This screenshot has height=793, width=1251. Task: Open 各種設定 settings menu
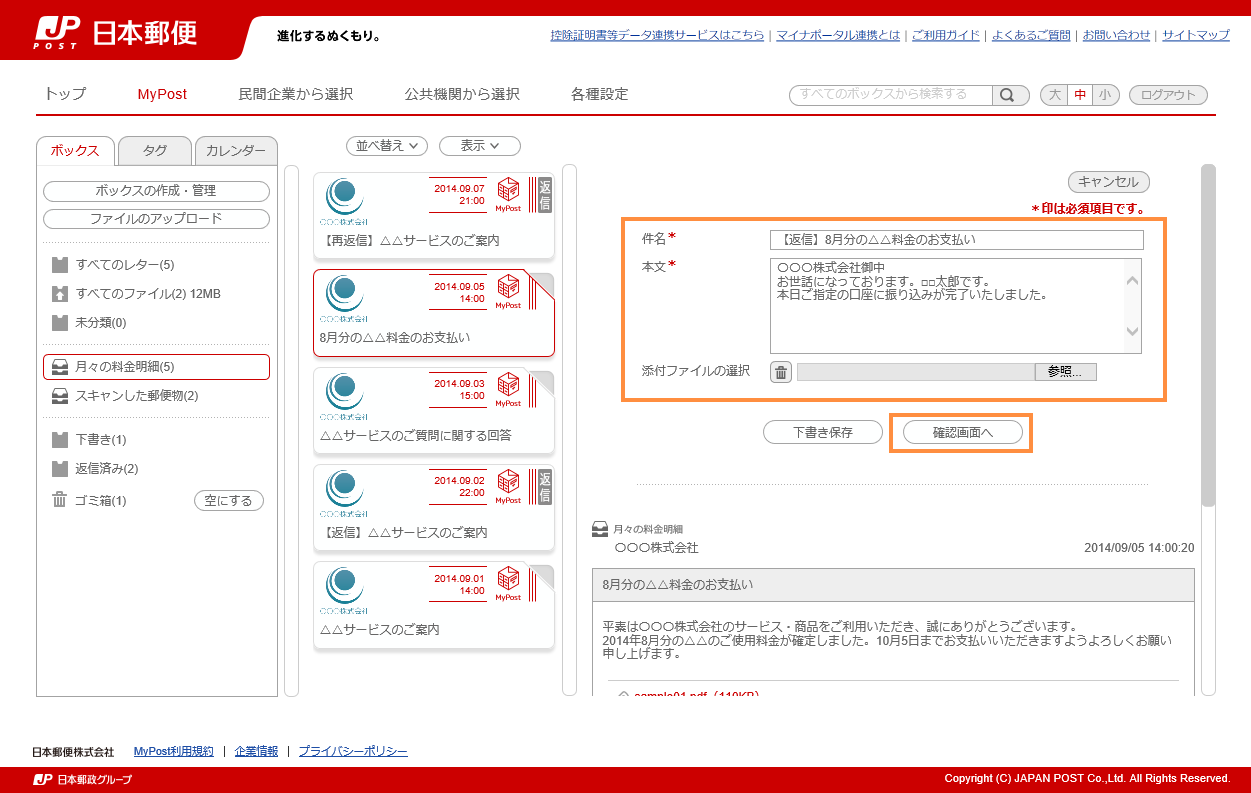point(600,94)
